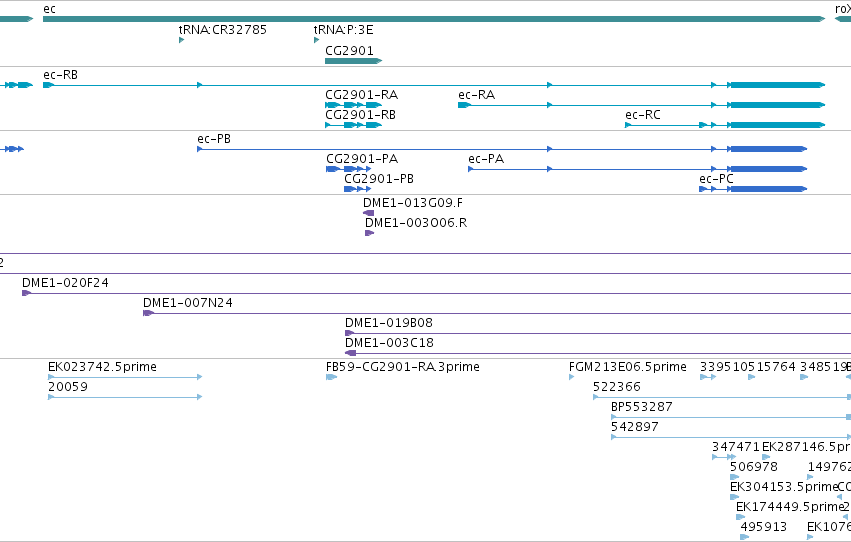Screen dimensions: 851x542
Task: Select the BP553287 EST label
Action: coord(642,407)
